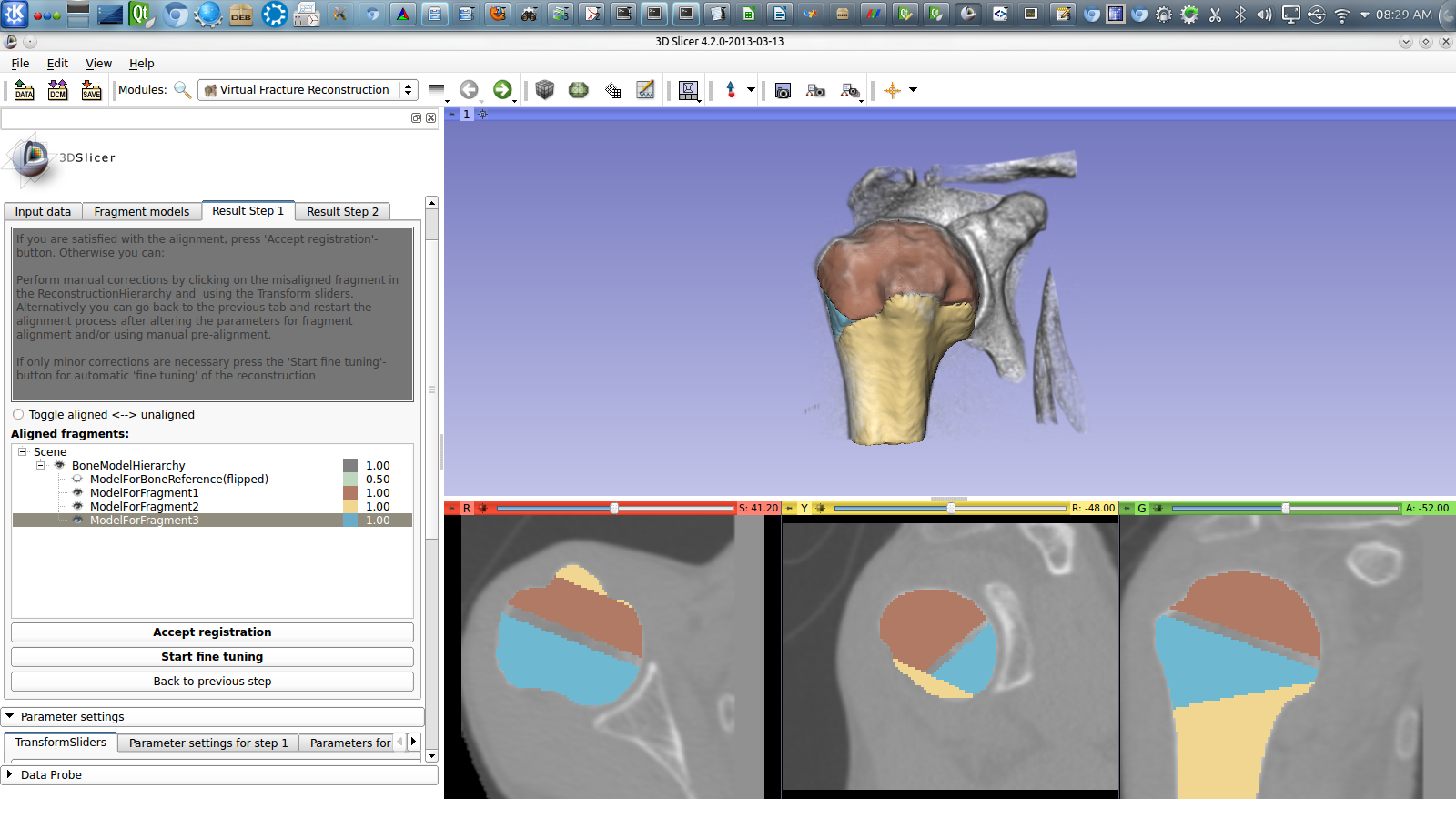
Task: Click the crosshair tool icon in toolbar
Action: 892,90
